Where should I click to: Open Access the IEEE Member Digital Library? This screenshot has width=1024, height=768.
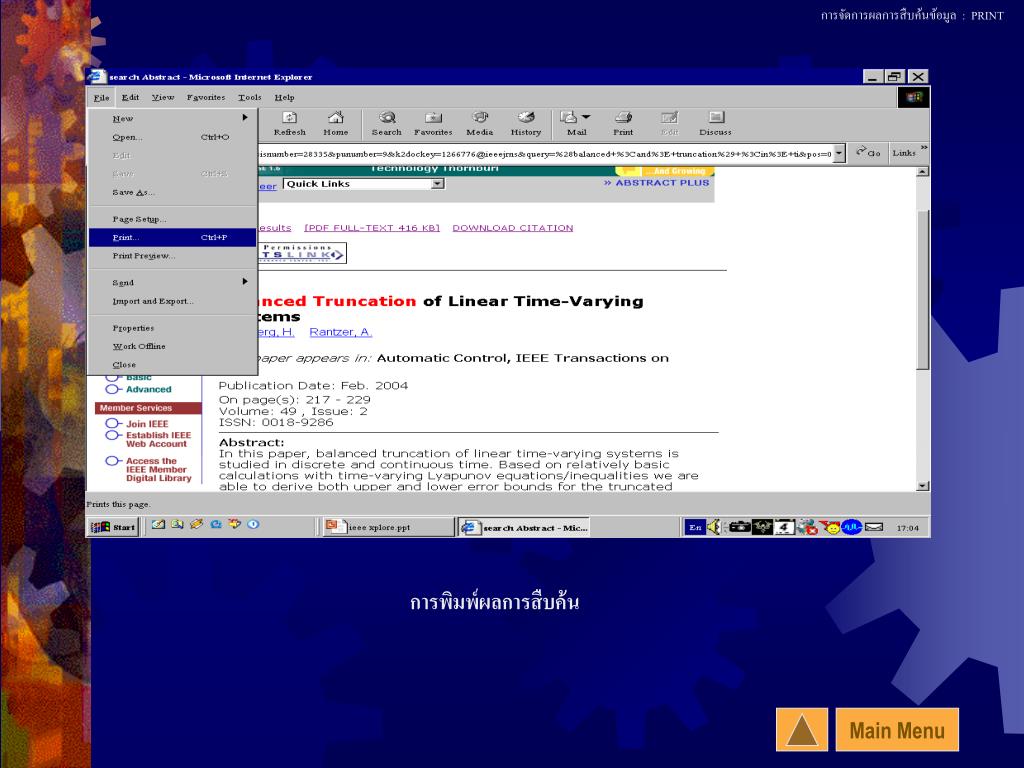tap(158, 470)
